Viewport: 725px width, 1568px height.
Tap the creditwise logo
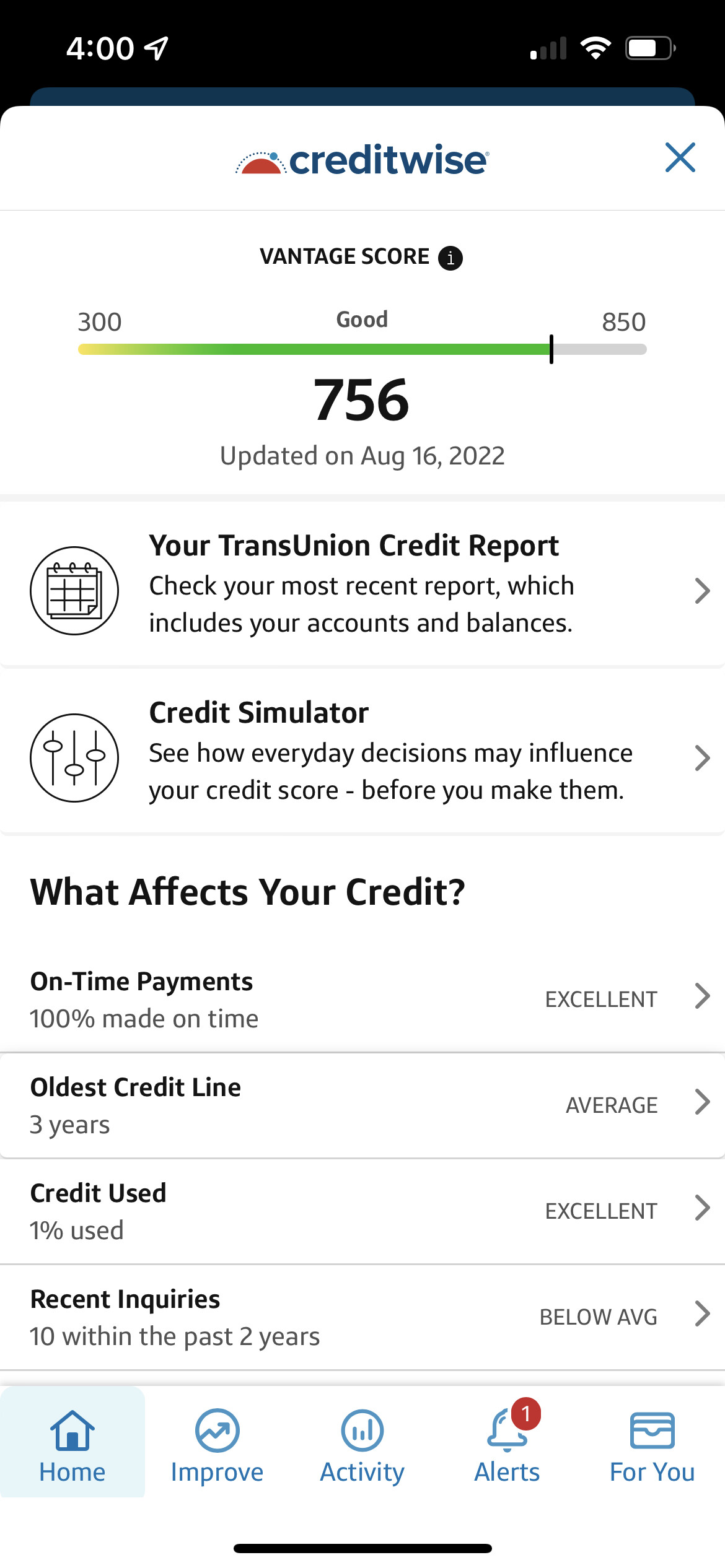pyautogui.click(x=362, y=160)
